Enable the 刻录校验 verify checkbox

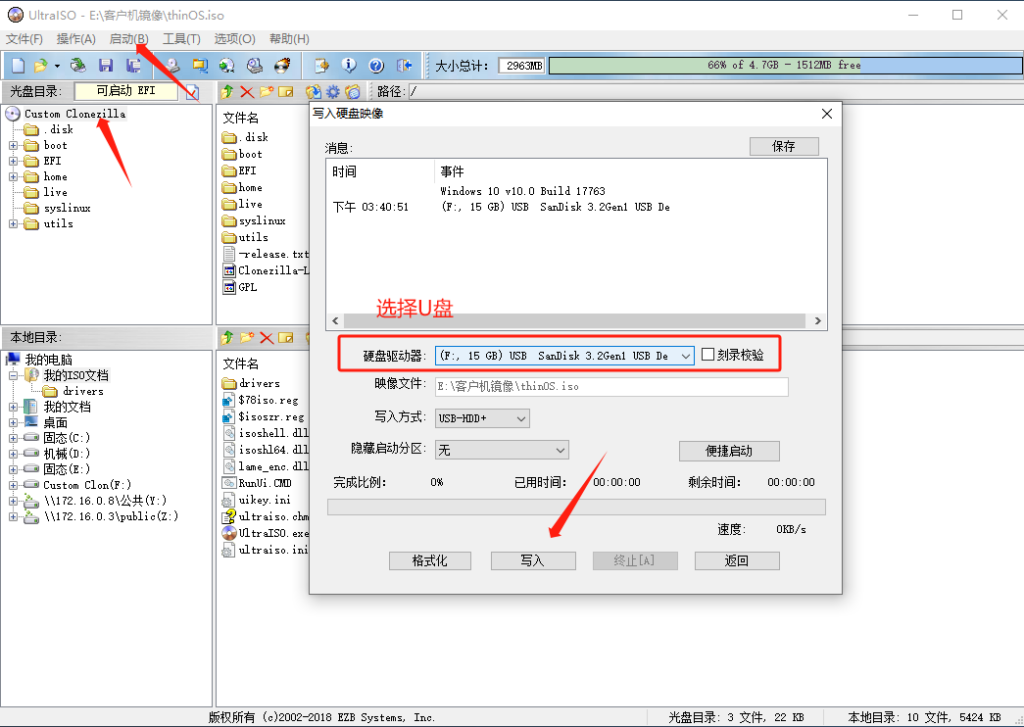(x=708, y=355)
